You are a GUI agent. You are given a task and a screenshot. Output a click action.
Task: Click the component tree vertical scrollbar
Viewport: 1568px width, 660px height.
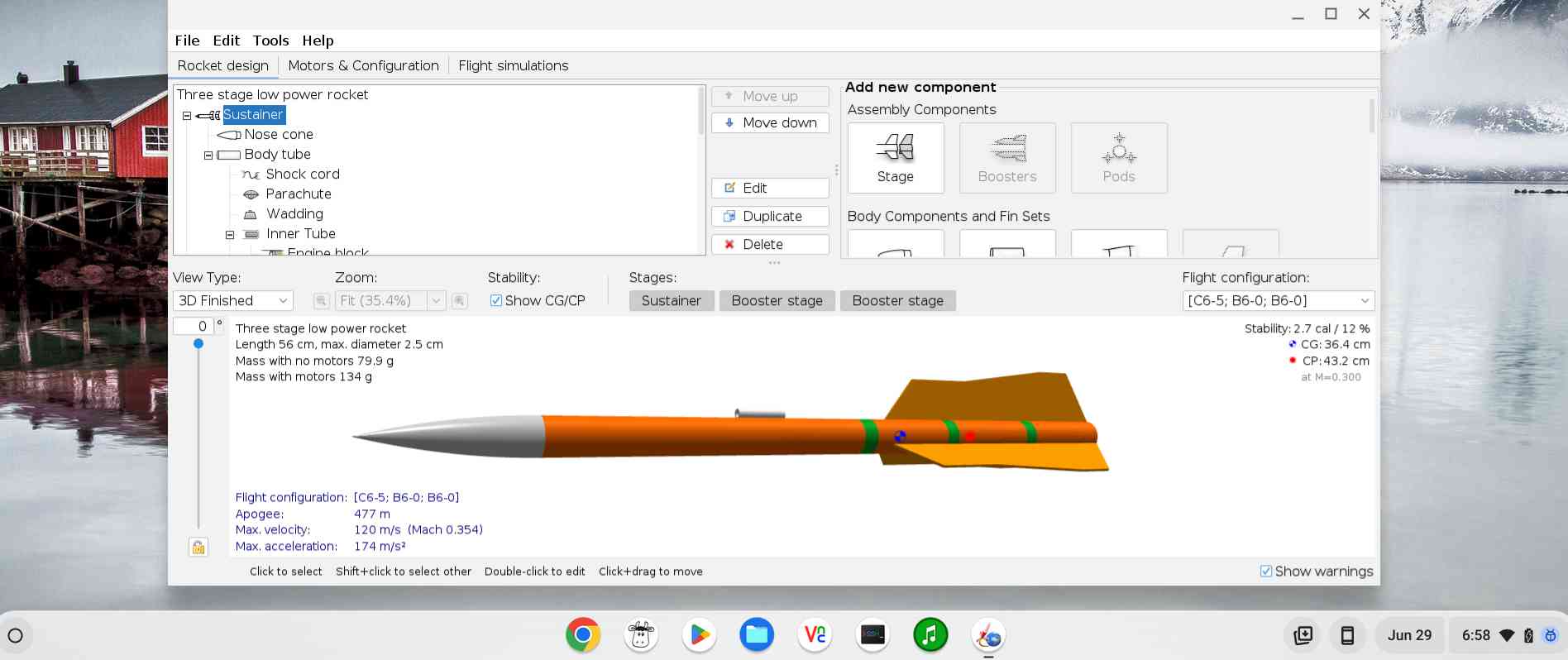701,109
